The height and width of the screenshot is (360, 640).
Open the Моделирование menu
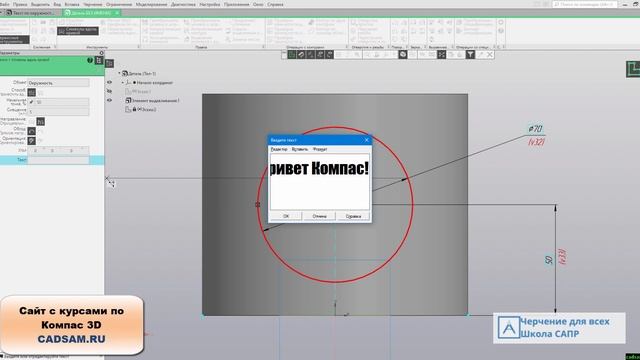click(x=151, y=4)
